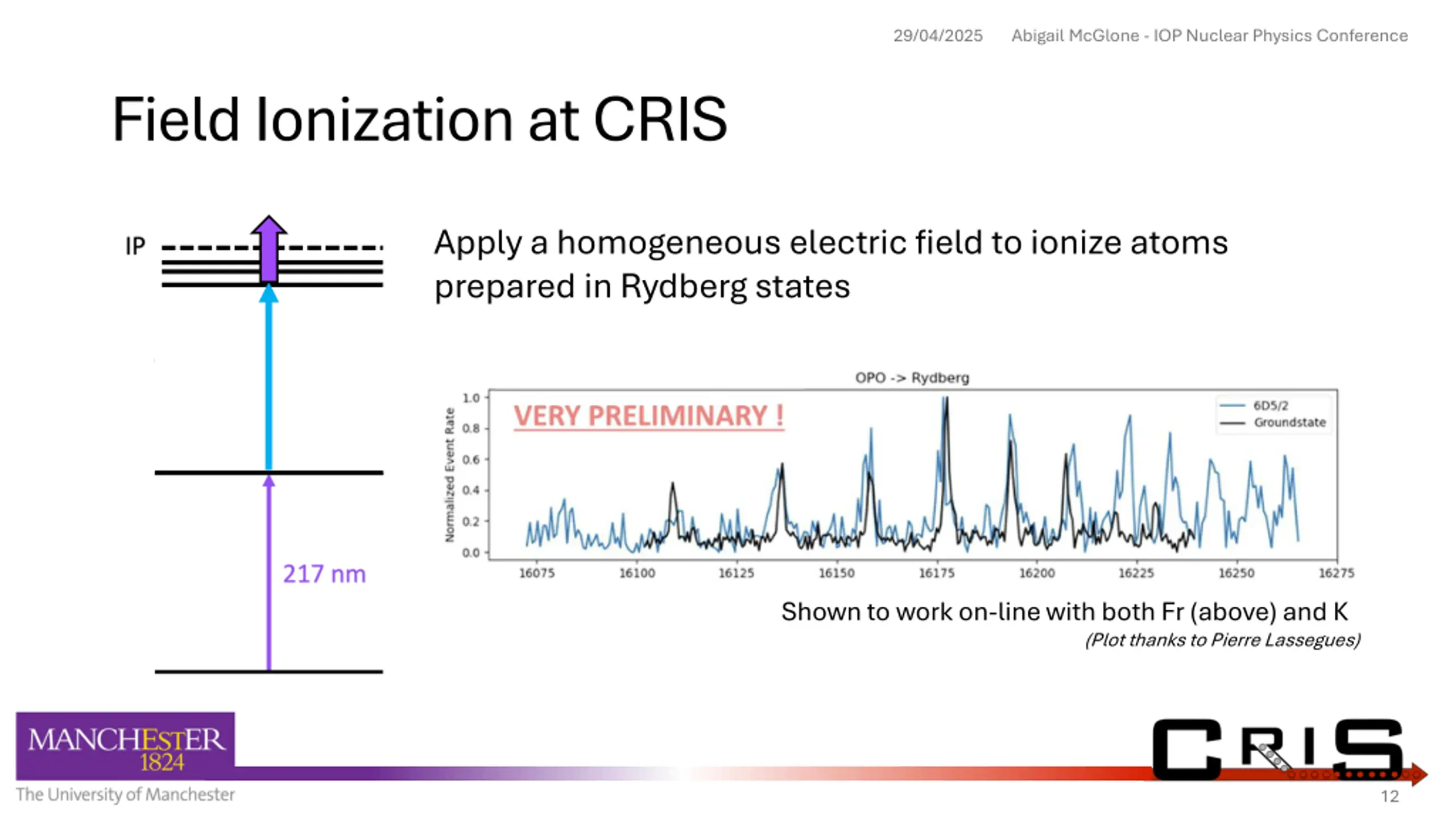Click the 'Groundstate' legend entry
Viewport: 1456px width, 819px height.
1274,423
